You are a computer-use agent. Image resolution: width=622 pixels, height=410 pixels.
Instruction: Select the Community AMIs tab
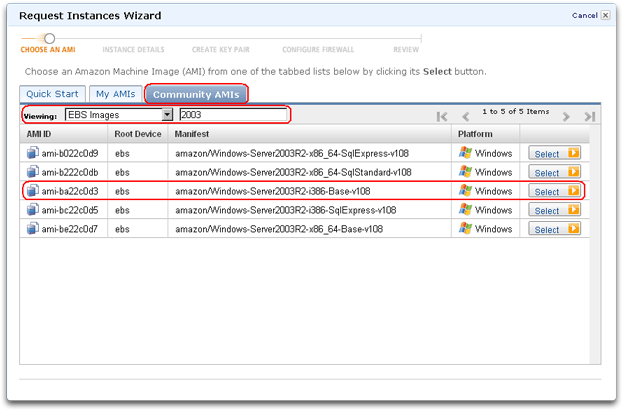pos(196,94)
